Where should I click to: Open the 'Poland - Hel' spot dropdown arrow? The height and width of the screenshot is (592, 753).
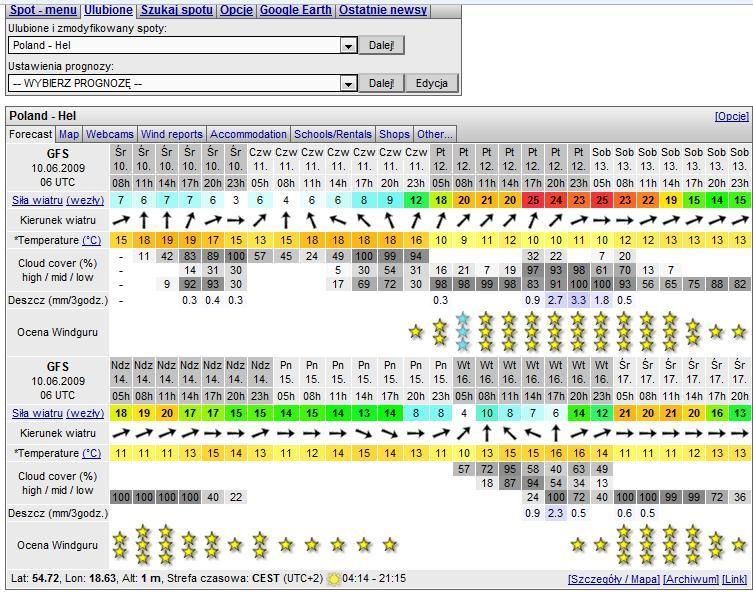[348, 46]
